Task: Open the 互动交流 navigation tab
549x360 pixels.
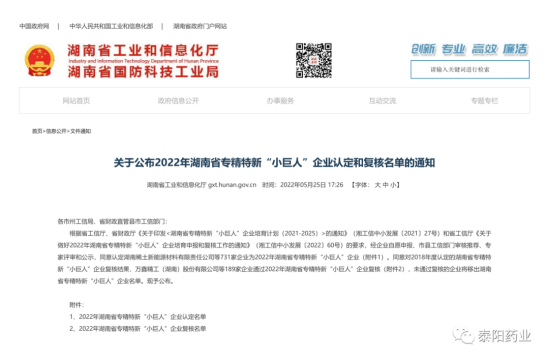Action: pyautogui.click(x=382, y=101)
